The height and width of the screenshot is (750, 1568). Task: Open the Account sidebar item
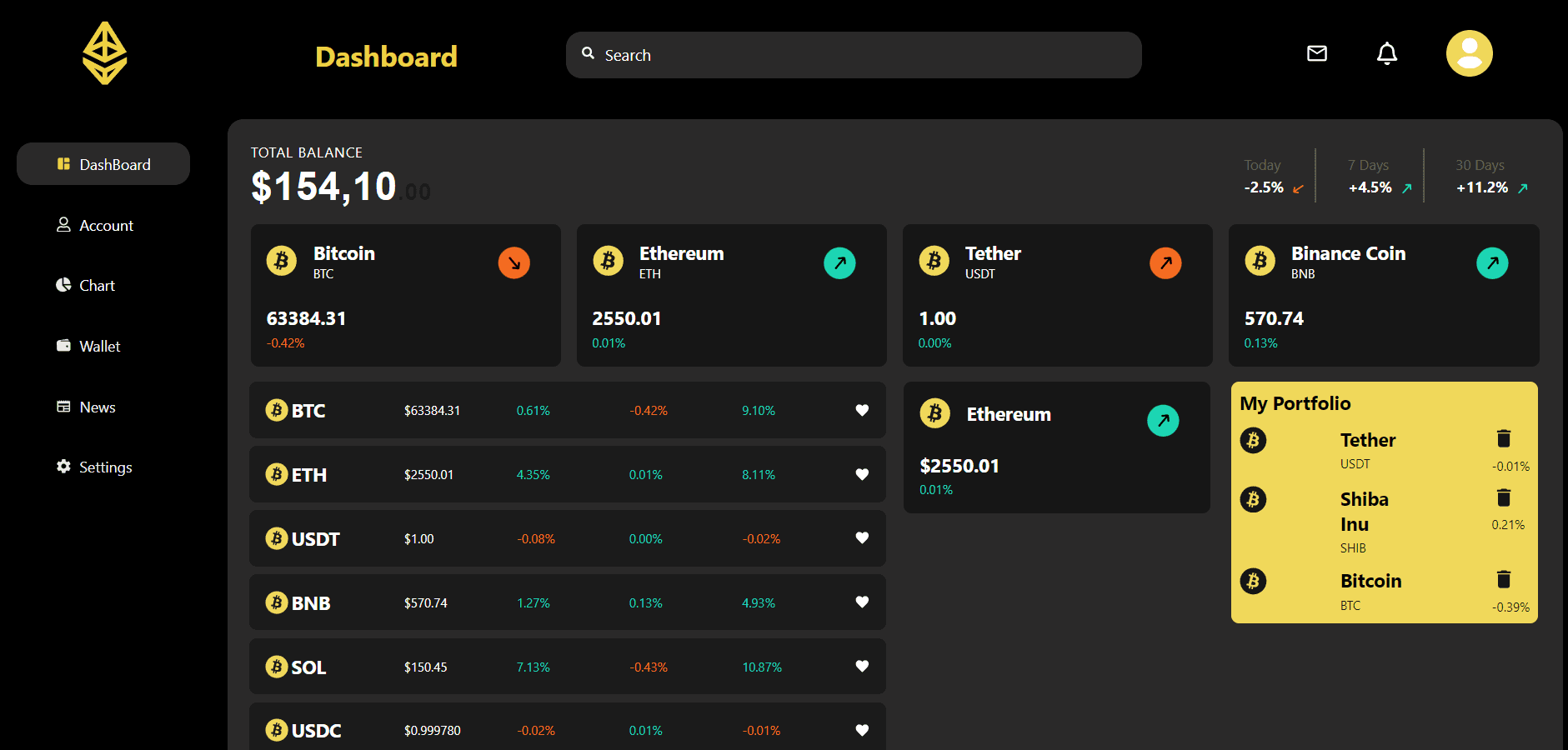point(95,225)
